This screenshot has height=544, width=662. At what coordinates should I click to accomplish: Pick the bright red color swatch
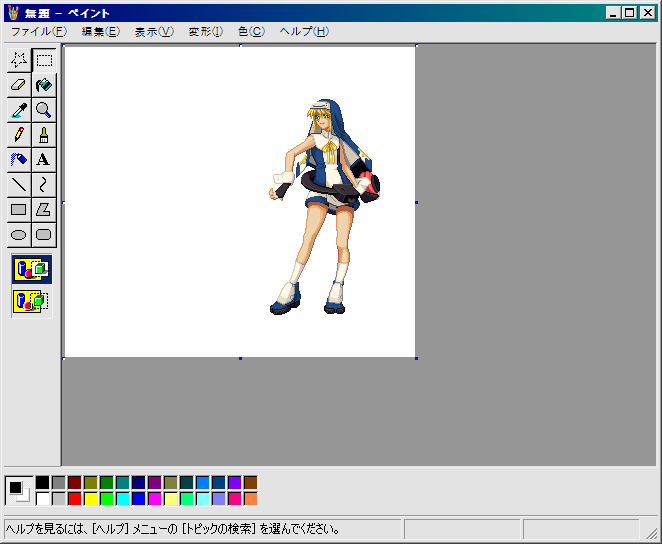[75, 498]
